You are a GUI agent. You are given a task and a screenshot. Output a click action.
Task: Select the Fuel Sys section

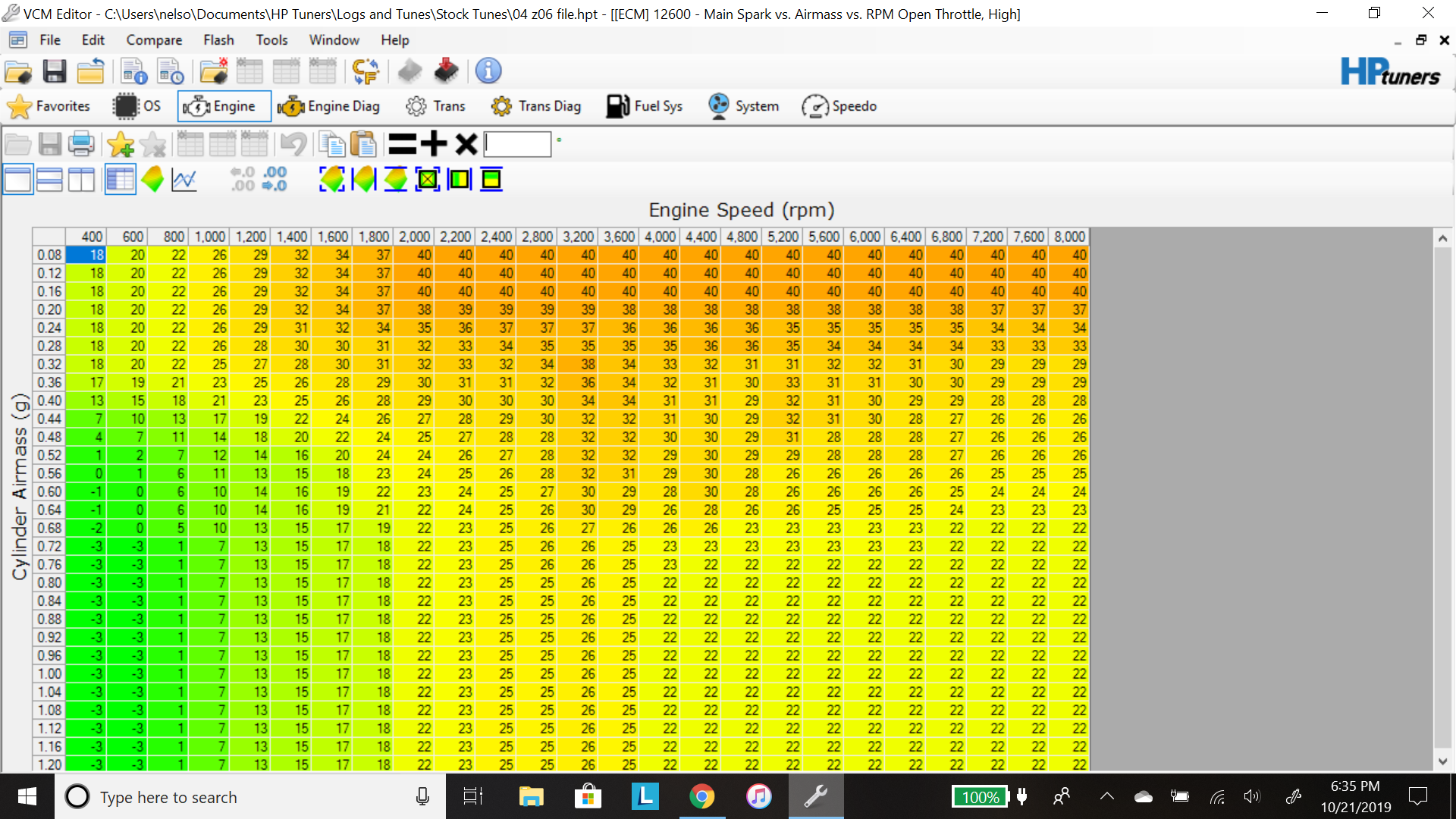click(644, 106)
